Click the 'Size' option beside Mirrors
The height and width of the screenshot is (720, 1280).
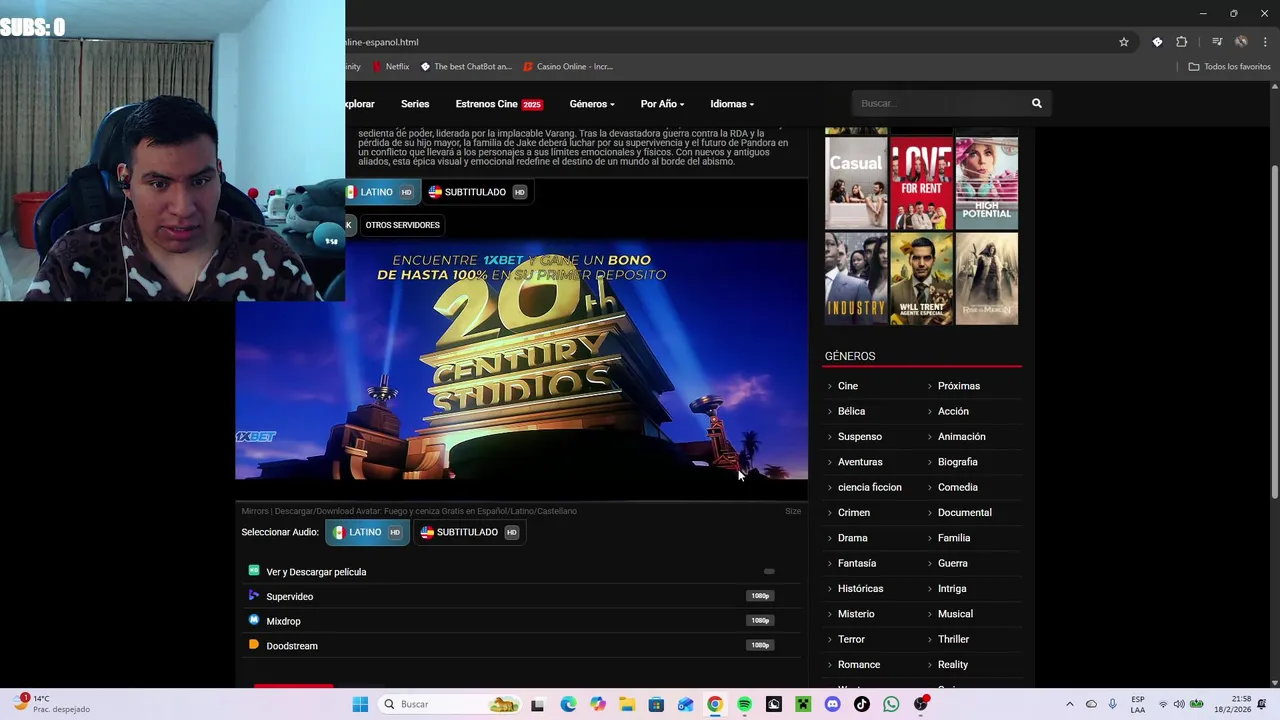(x=793, y=511)
